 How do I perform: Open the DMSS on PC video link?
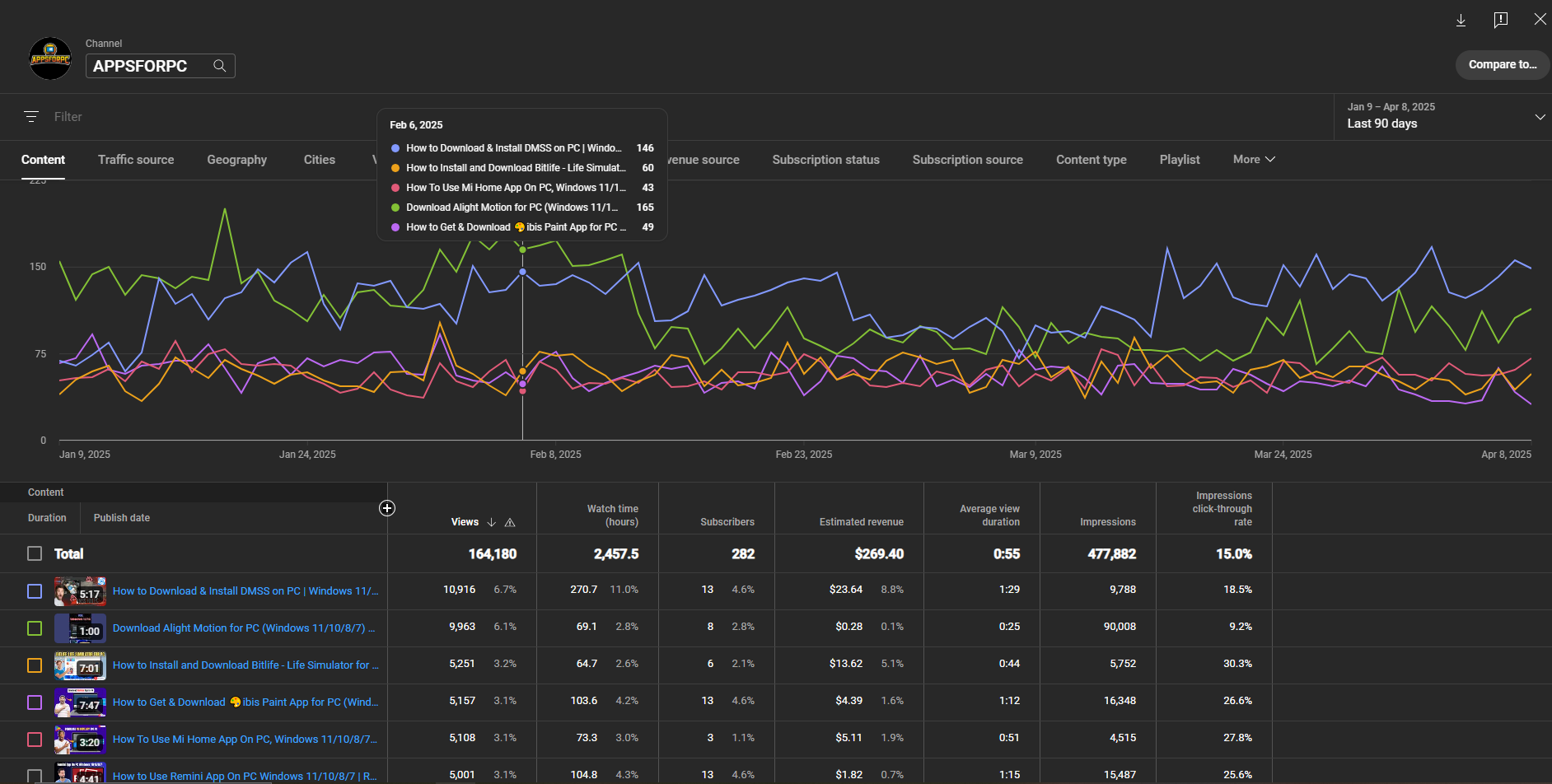(245, 590)
